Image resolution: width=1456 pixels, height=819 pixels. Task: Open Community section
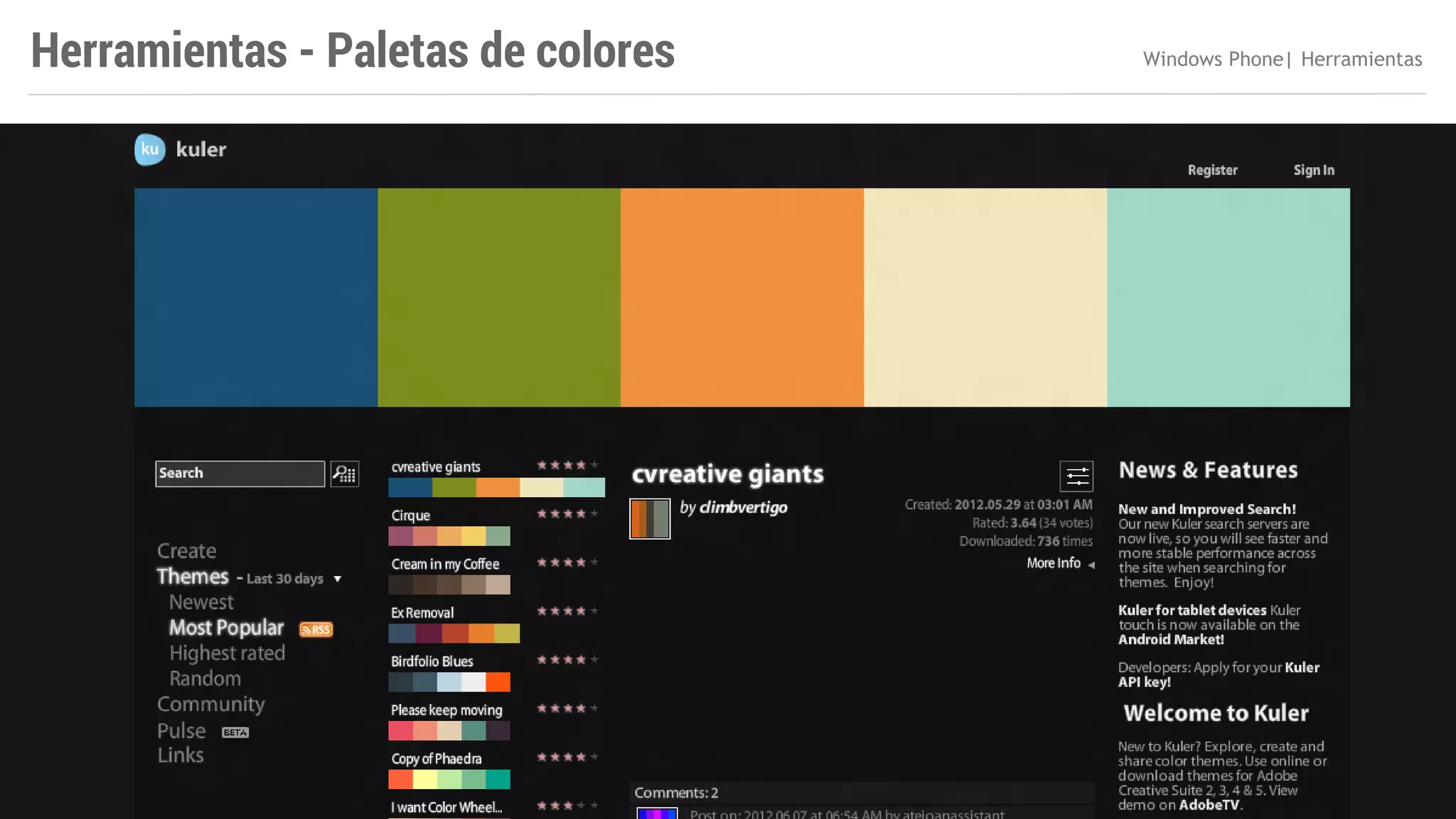[x=210, y=705]
